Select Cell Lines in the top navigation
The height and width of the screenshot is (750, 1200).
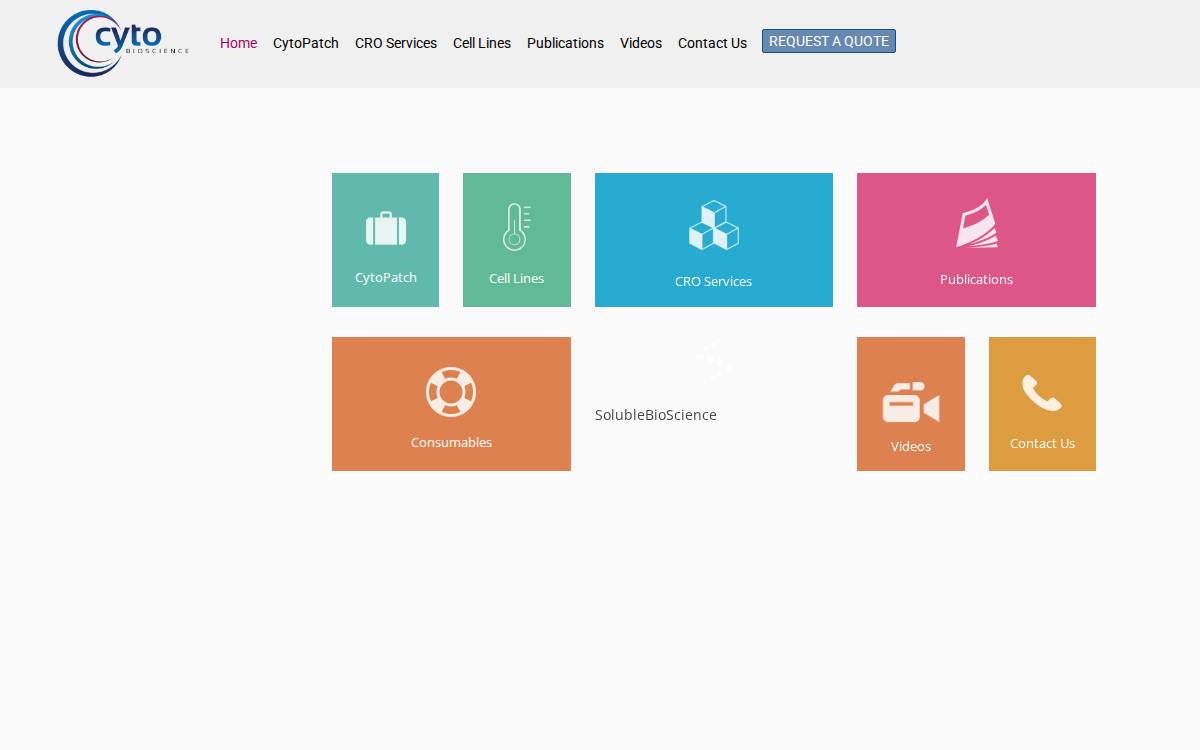click(482, 43)
